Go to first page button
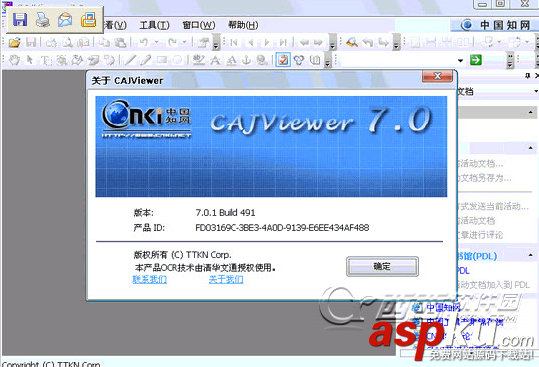 coord(234,42)
